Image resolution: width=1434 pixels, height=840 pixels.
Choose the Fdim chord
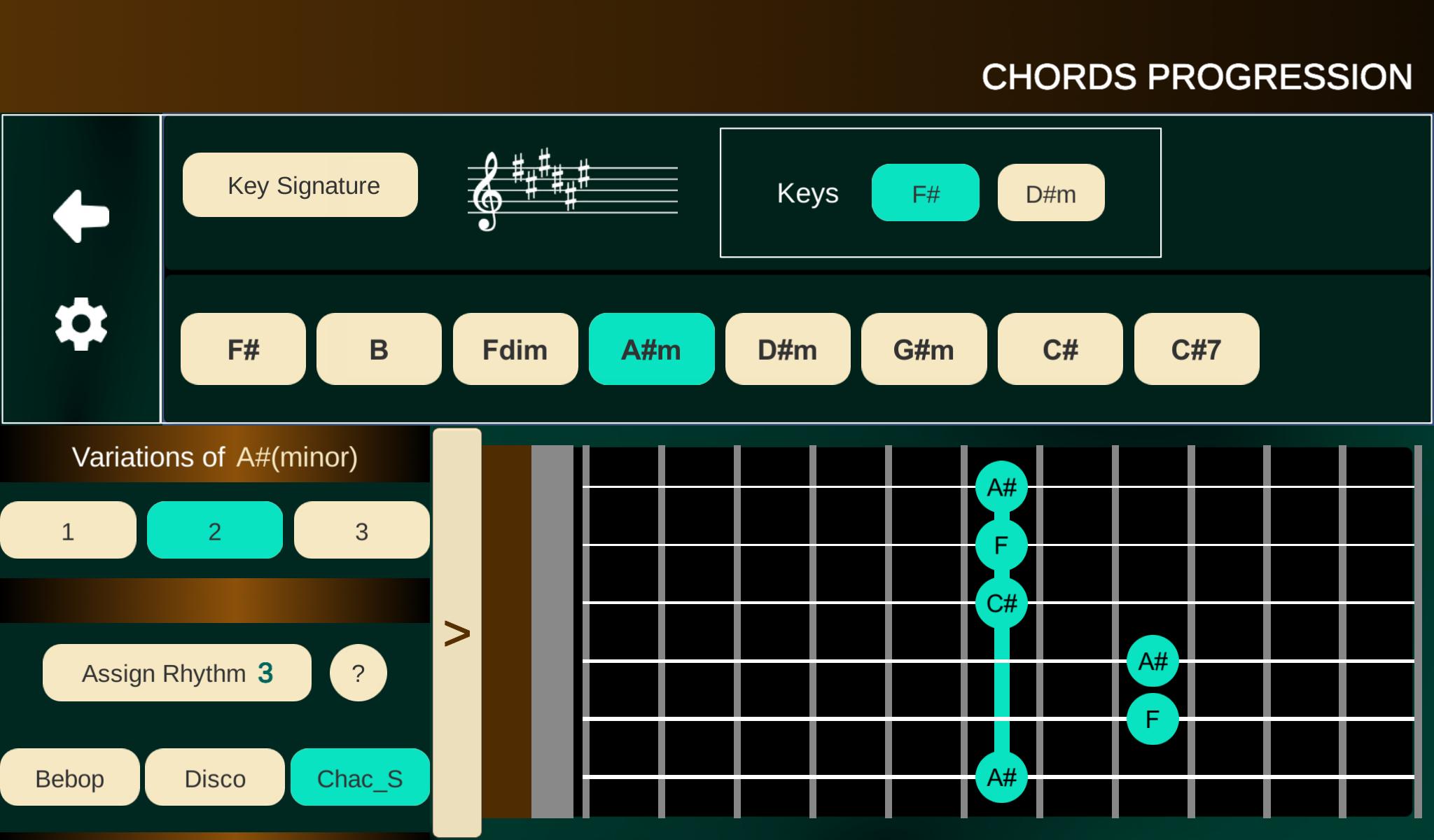click(x=515, y=349)
